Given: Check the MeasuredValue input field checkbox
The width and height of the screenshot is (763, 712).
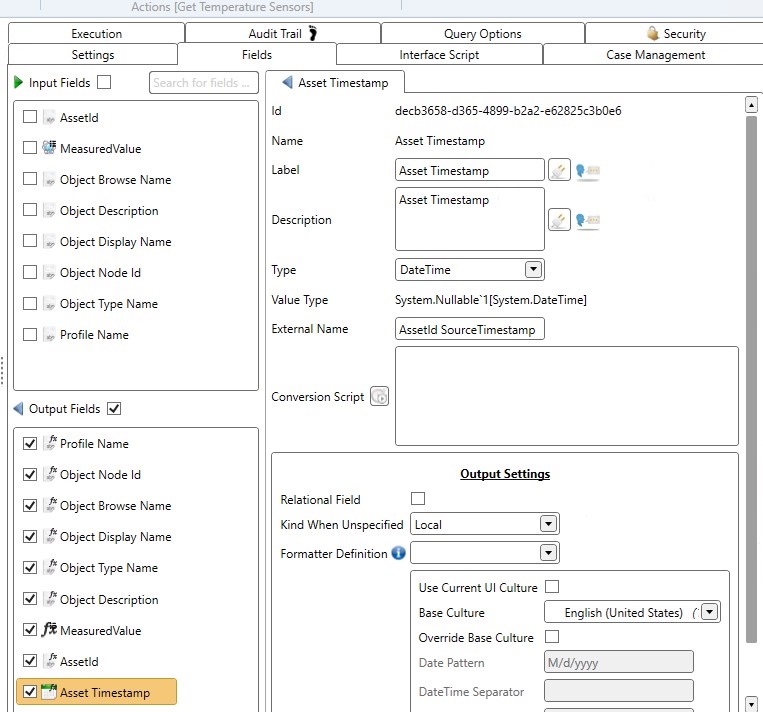Looking at the screenshot, I should [x=30, y=147].
